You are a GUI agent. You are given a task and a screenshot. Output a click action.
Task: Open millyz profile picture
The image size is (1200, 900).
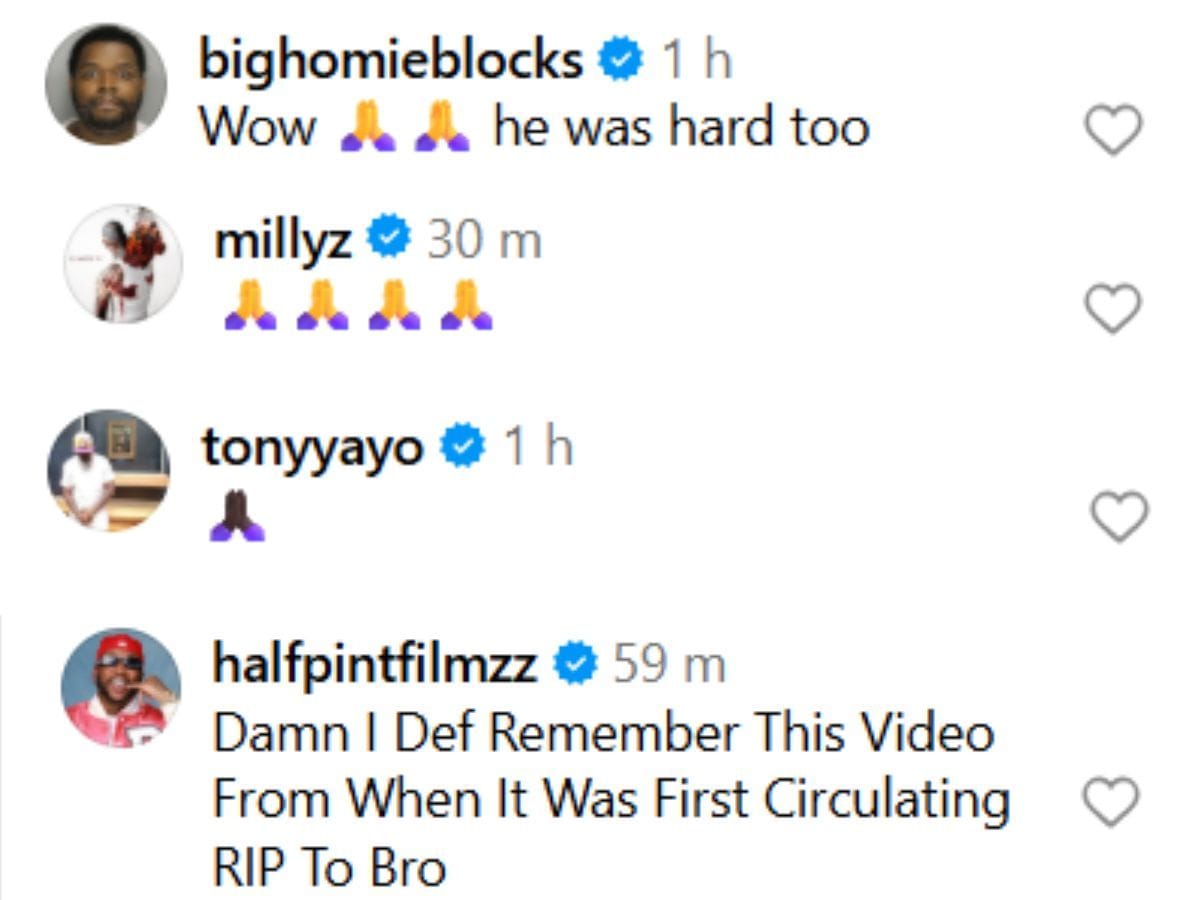(122, 263)
